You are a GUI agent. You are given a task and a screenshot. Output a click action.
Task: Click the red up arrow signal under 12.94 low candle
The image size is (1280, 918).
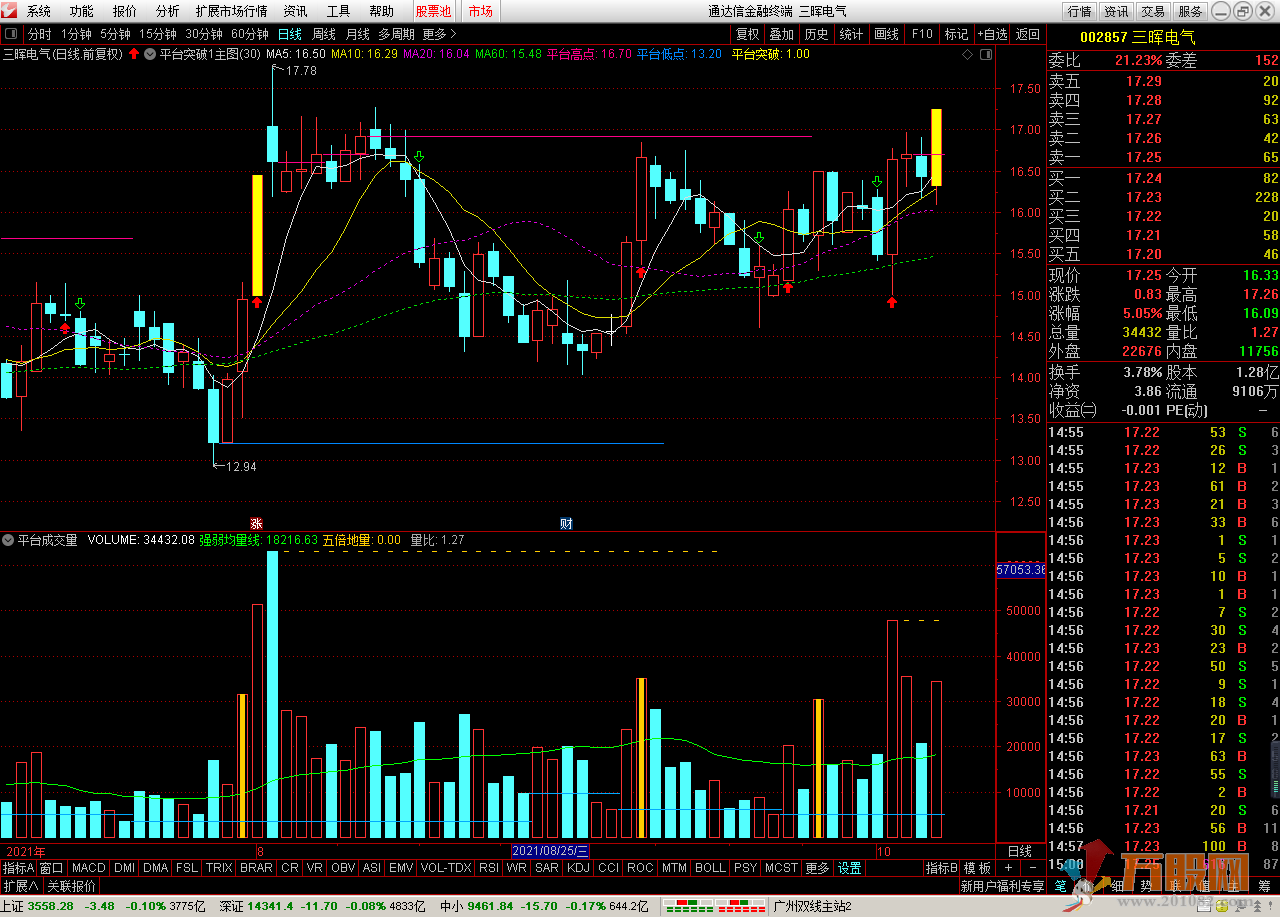click(257, 301)
